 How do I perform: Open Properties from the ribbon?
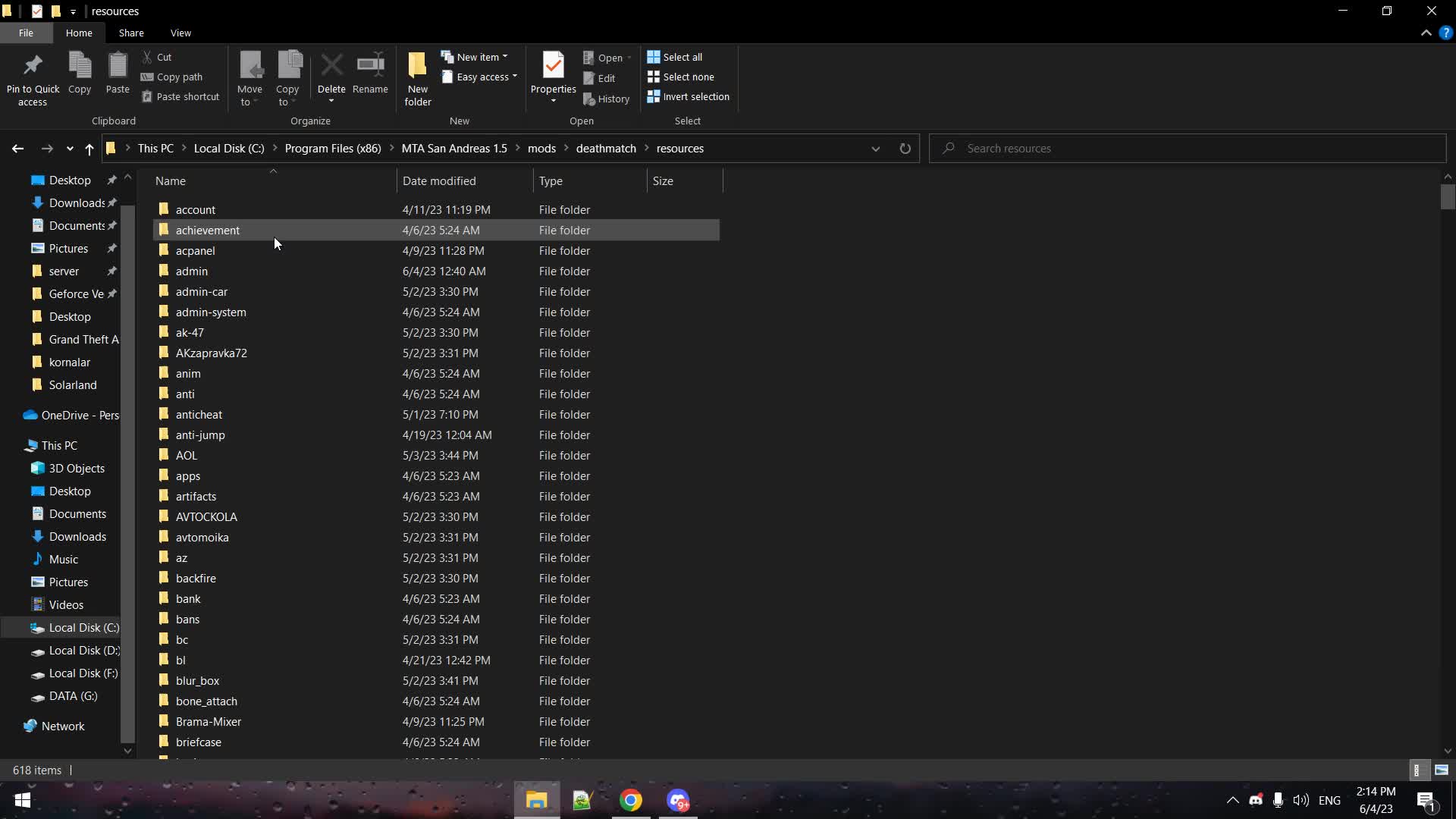point(553,66)
